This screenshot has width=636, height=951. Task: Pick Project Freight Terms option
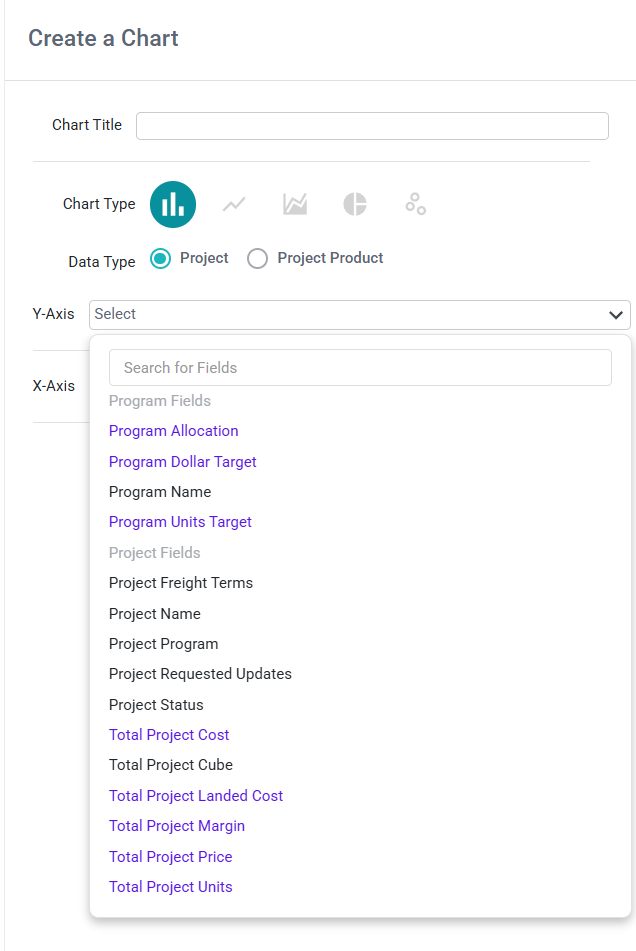[181, 583]
